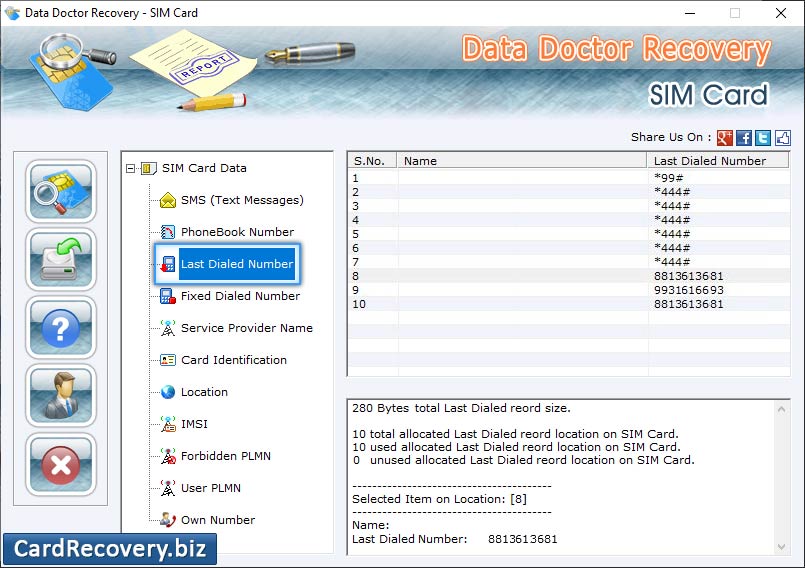Select row 2 in dialed list
Screen dimensions: 805x568
pyautogui.click(x=569, y=192)
